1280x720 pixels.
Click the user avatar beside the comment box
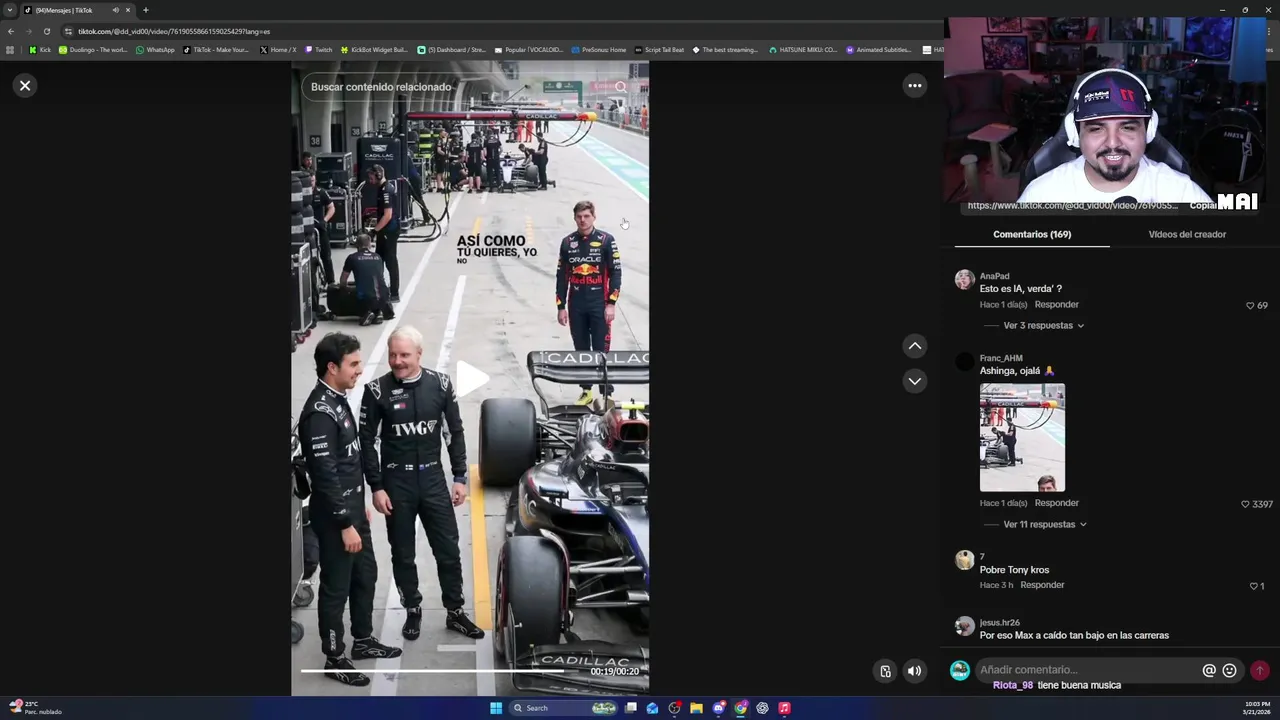tap(959, 670)
